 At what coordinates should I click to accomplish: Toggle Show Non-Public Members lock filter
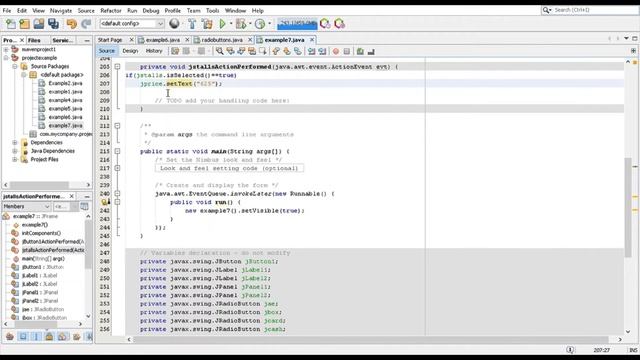pos(49,337)
